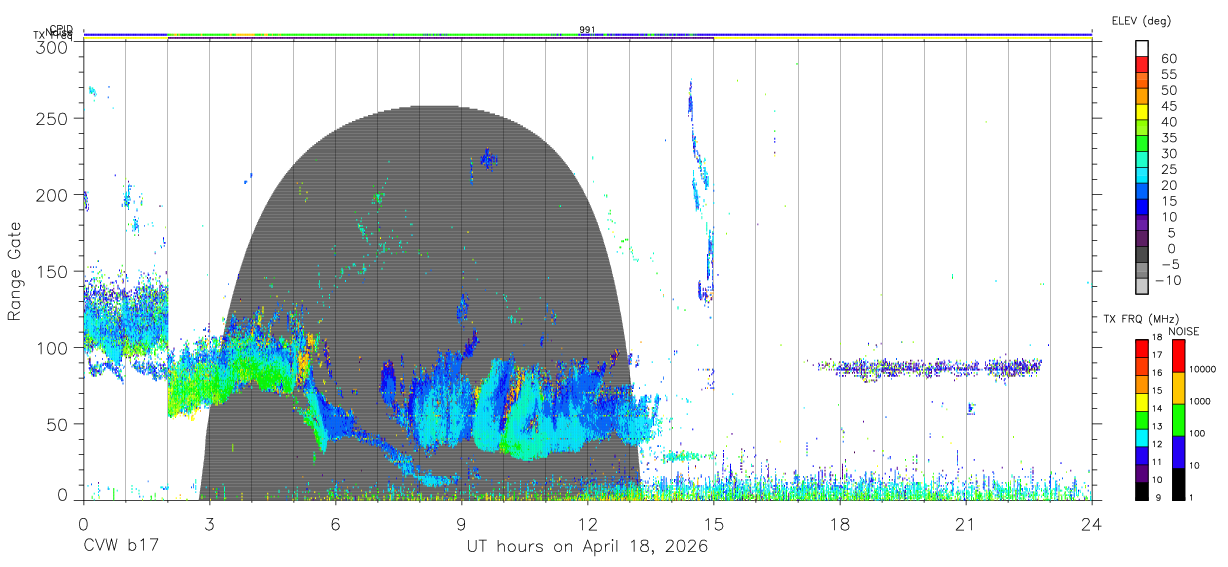Click the 'Range Gate' vertical axis label
The height and width of the screenshot is (567, 1228).
click(x=14, y=272)
